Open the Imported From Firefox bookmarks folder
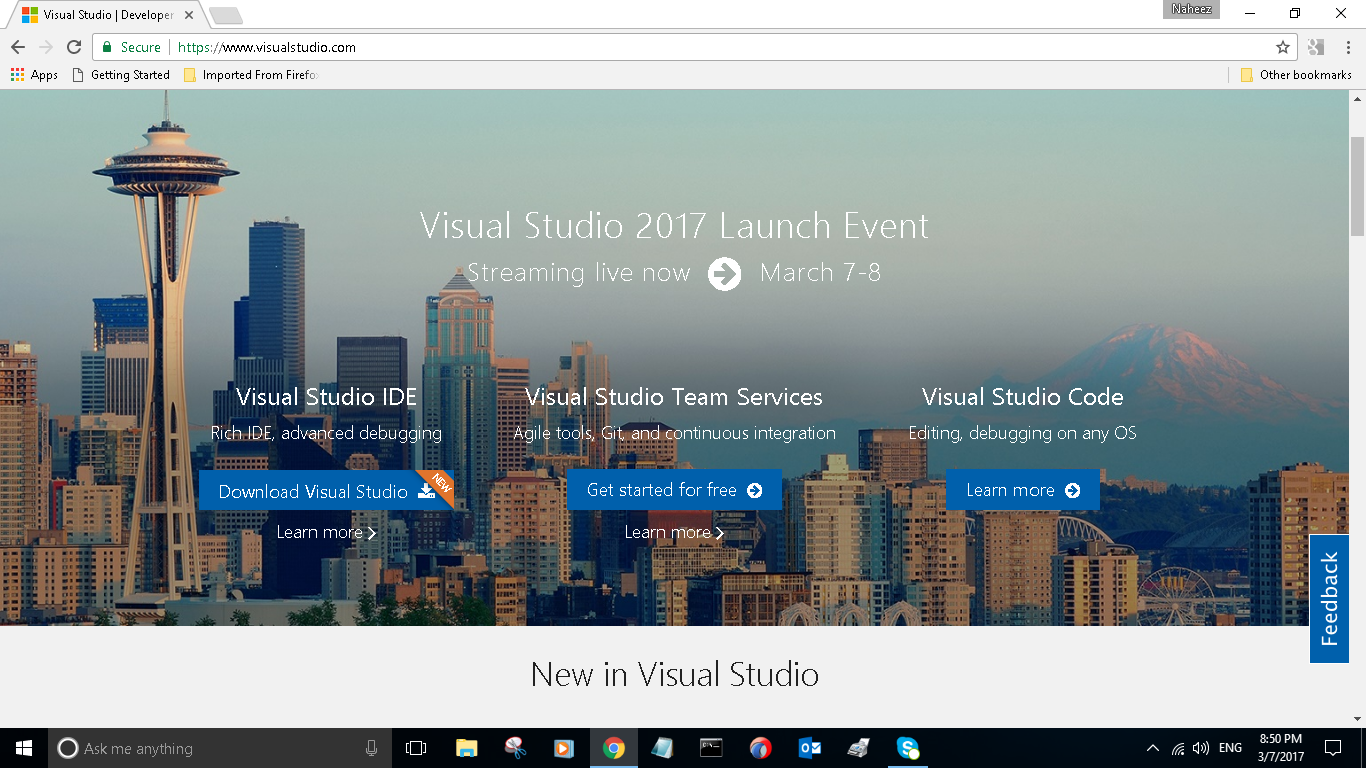The width and height of the screenshot is (1366, 768). (x=250, y=75)
